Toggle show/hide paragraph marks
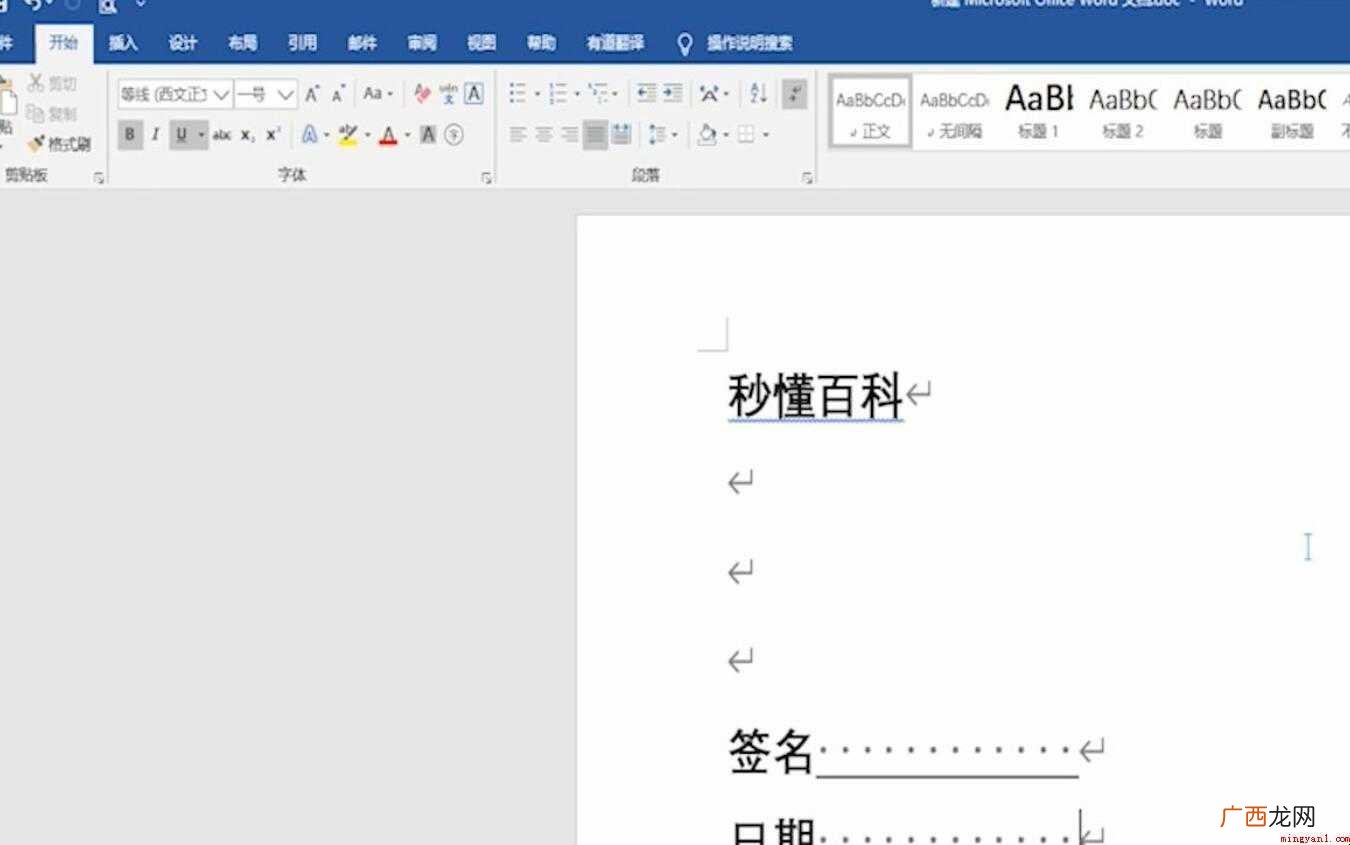1350x845 pixels. click(x=795, y=94)
